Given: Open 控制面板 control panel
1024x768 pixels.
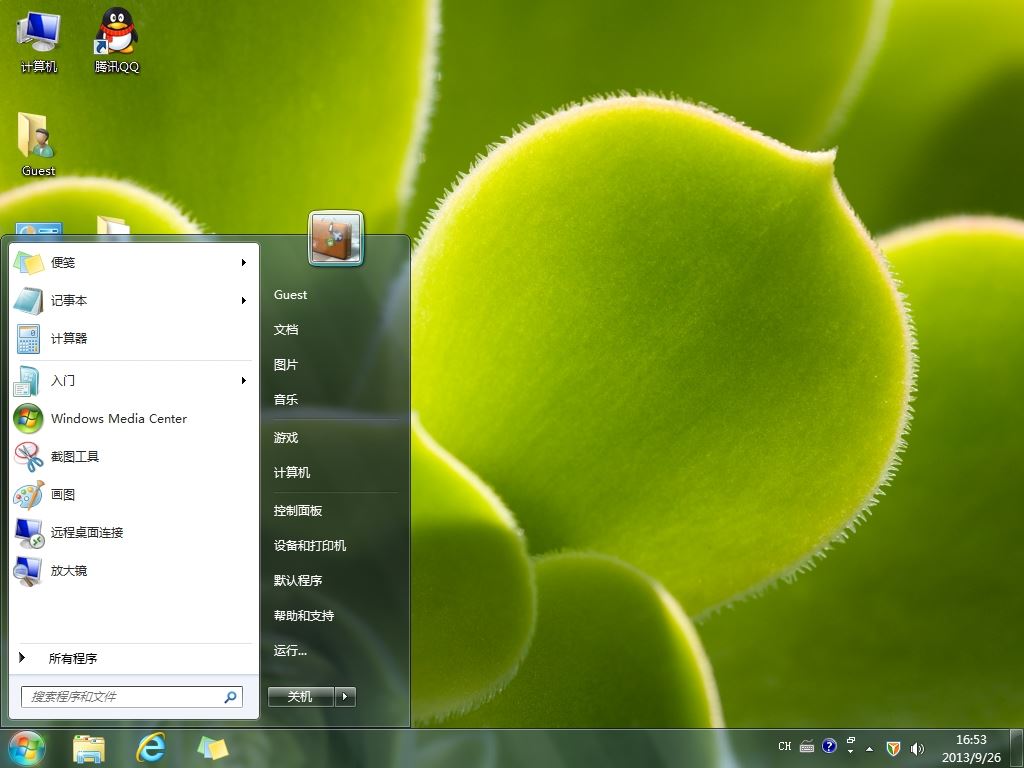Looking at the screenshot, I should point(298,511).
